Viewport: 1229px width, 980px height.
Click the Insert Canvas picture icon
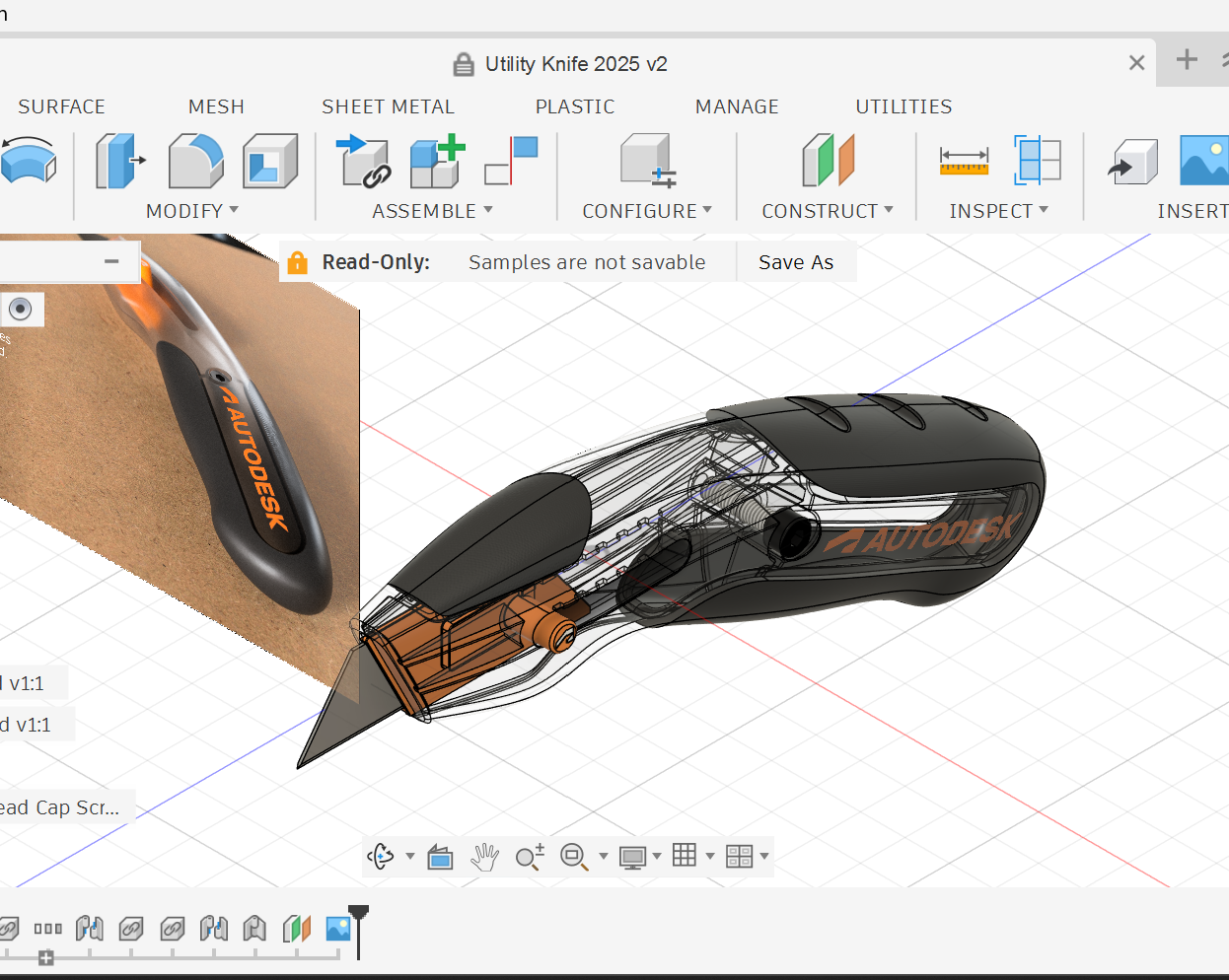pos(1204,162)
